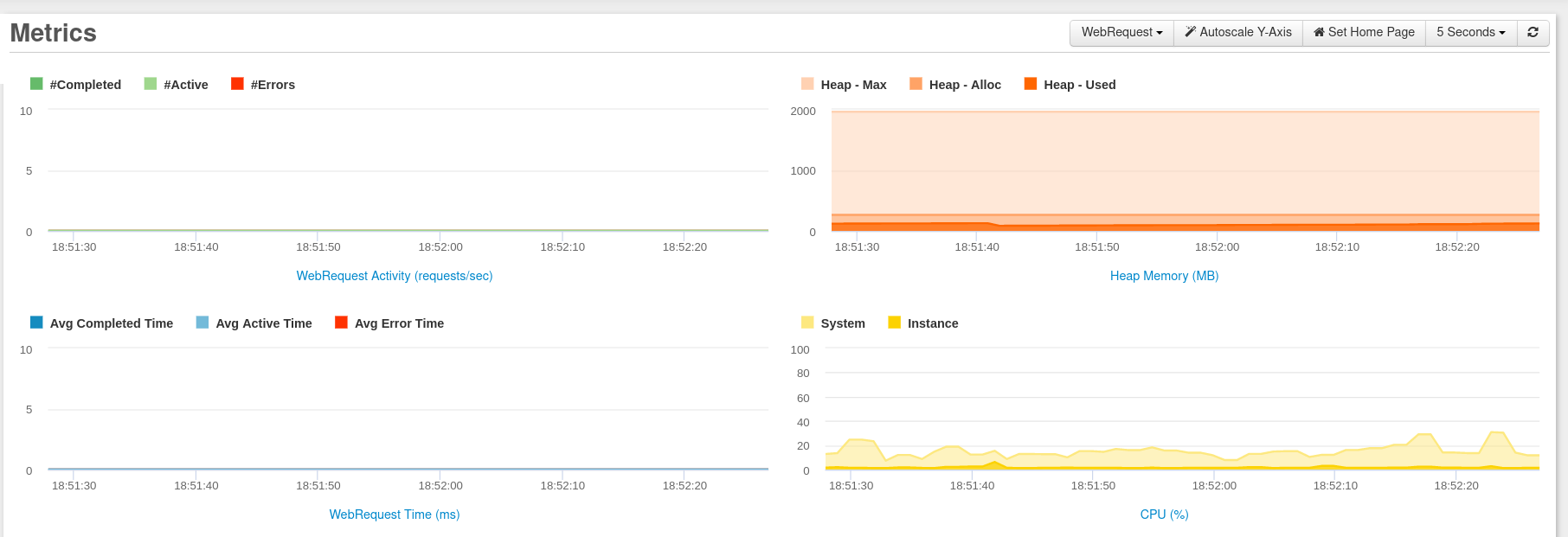The image size is (1568, 537).
Task: Click the Avg Active Time legend label
Action: tap(264, 323)
